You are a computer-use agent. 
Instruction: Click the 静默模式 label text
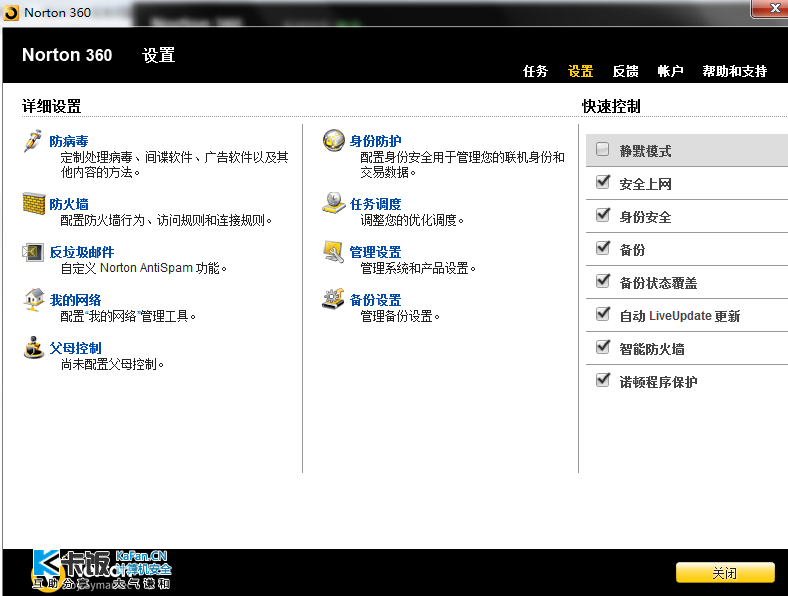pos(645,151)
